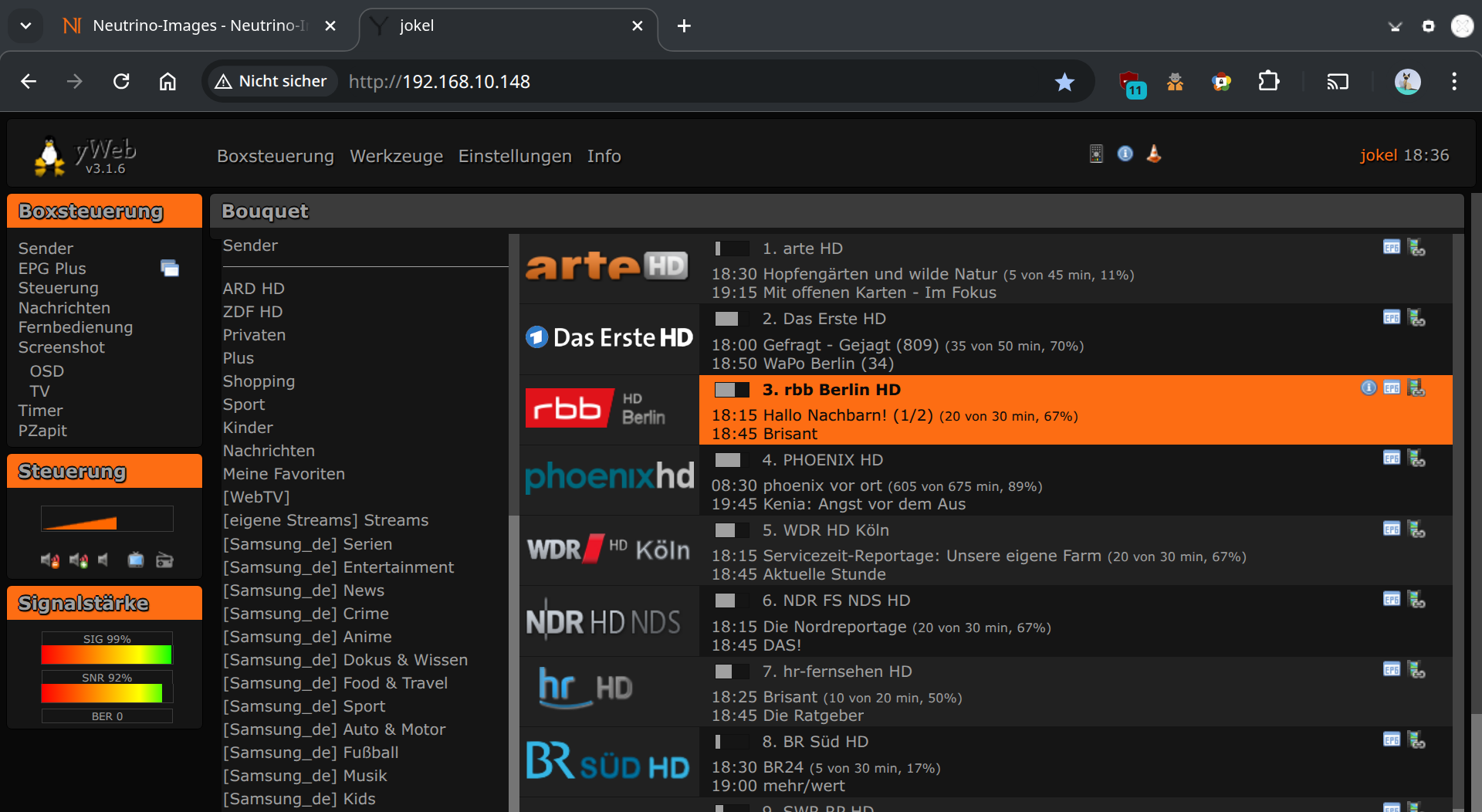Switch to radio mode icon
Viewport: 1482px width, 812px height.
[164, 560]
